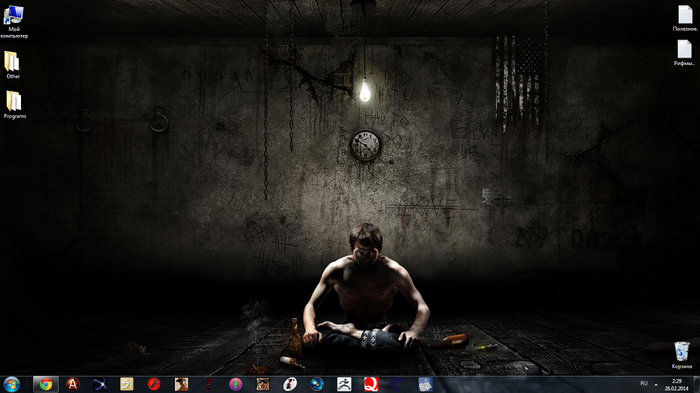Launch the blue notepad taskbar icon

tap(425, 384)
